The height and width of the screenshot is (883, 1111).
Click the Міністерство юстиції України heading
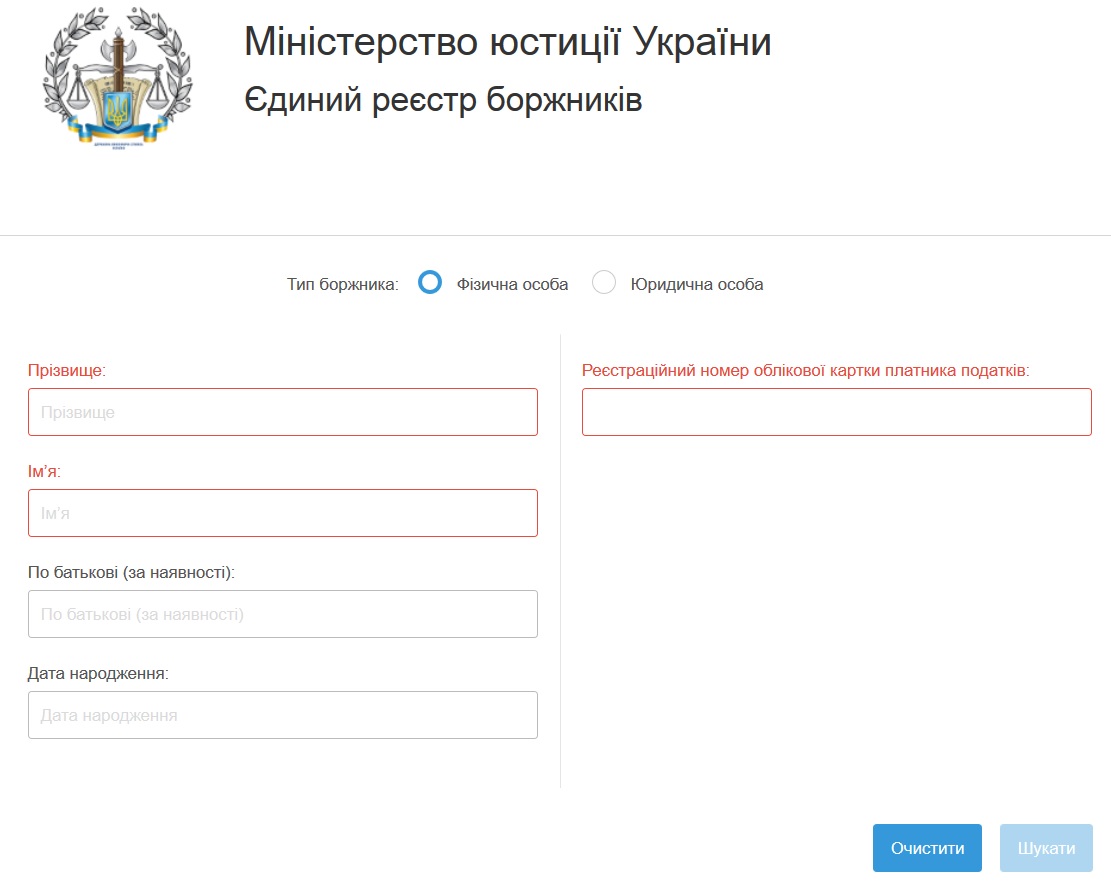pos(507,41)
